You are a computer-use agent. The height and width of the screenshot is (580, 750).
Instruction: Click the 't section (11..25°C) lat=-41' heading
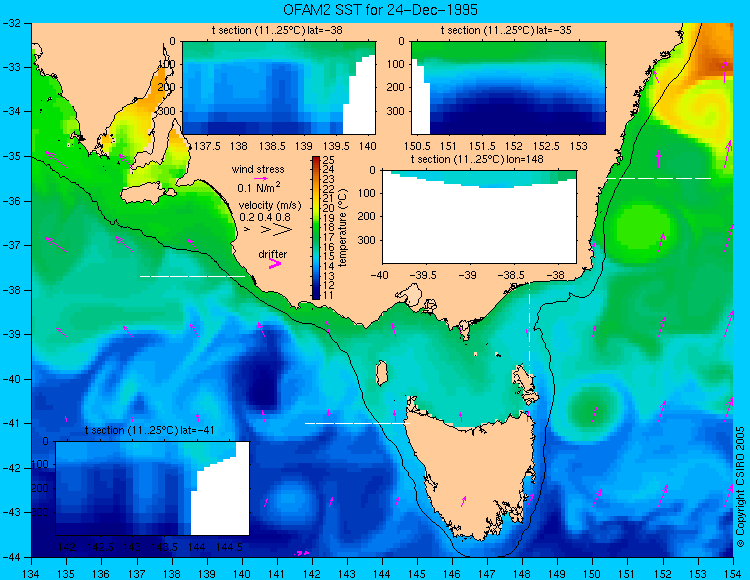[x=149, y=430]
